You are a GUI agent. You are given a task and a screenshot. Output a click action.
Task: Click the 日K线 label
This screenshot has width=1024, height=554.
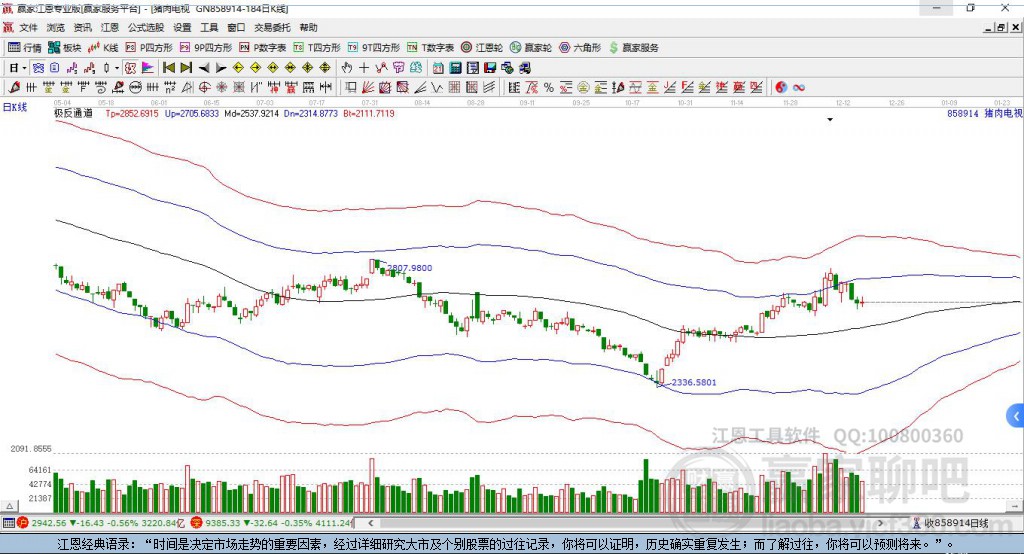[x=15, y=107]
